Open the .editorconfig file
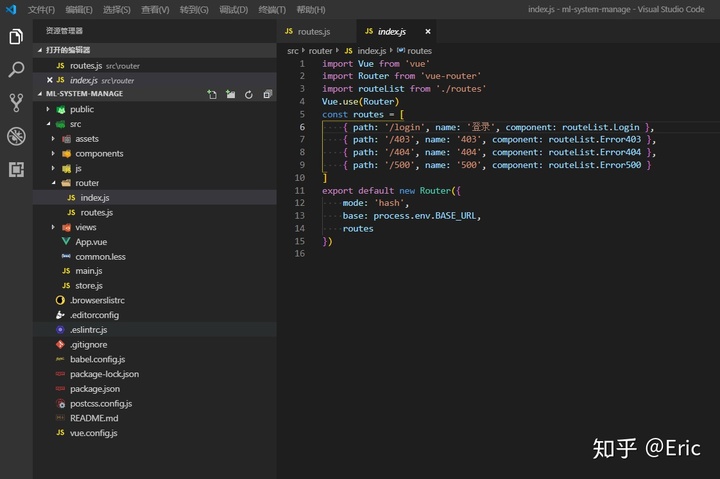720x479 pixels. (x=154, y=315)
